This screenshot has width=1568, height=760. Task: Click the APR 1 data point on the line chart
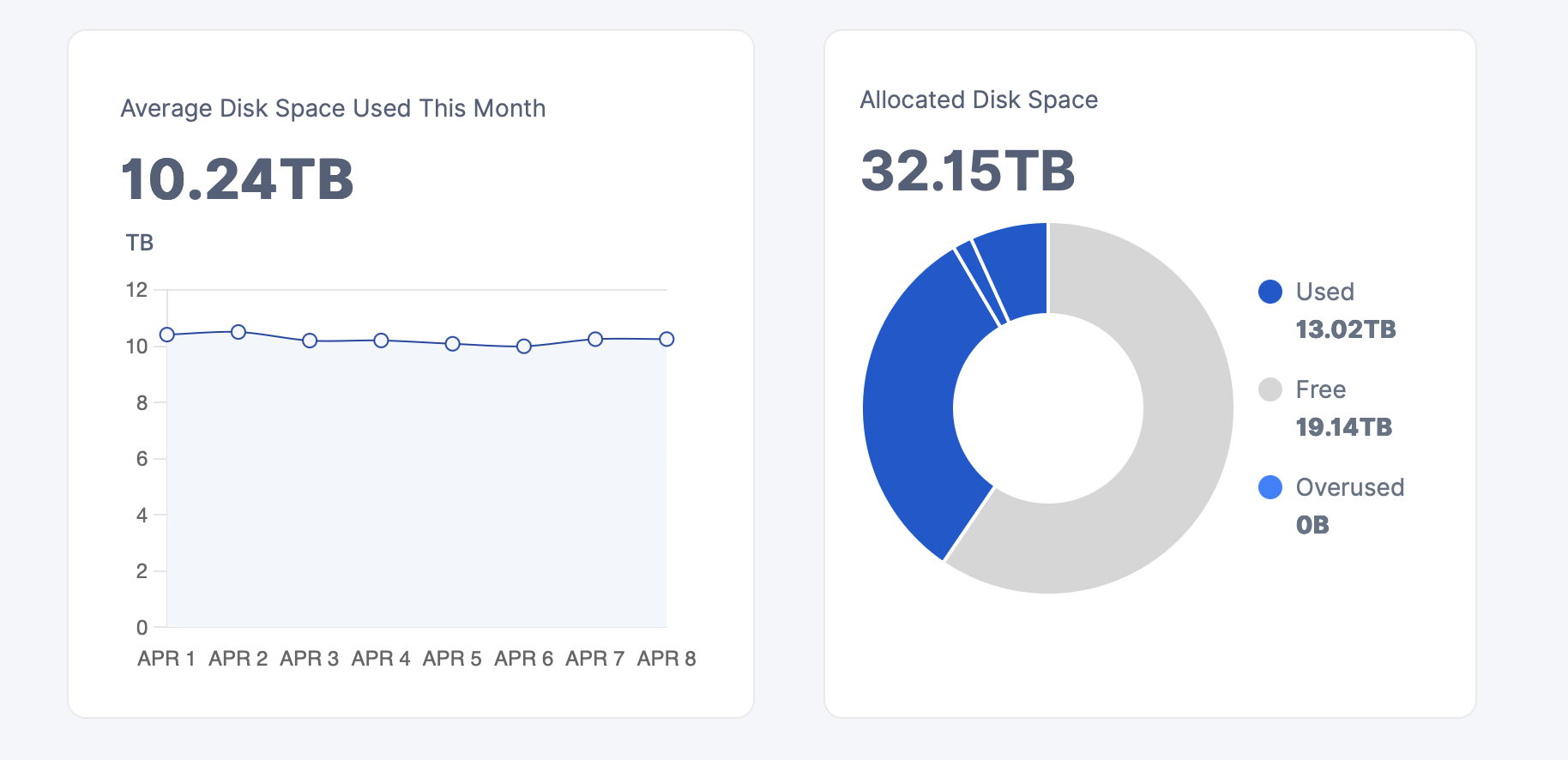(x=167, y=335)
